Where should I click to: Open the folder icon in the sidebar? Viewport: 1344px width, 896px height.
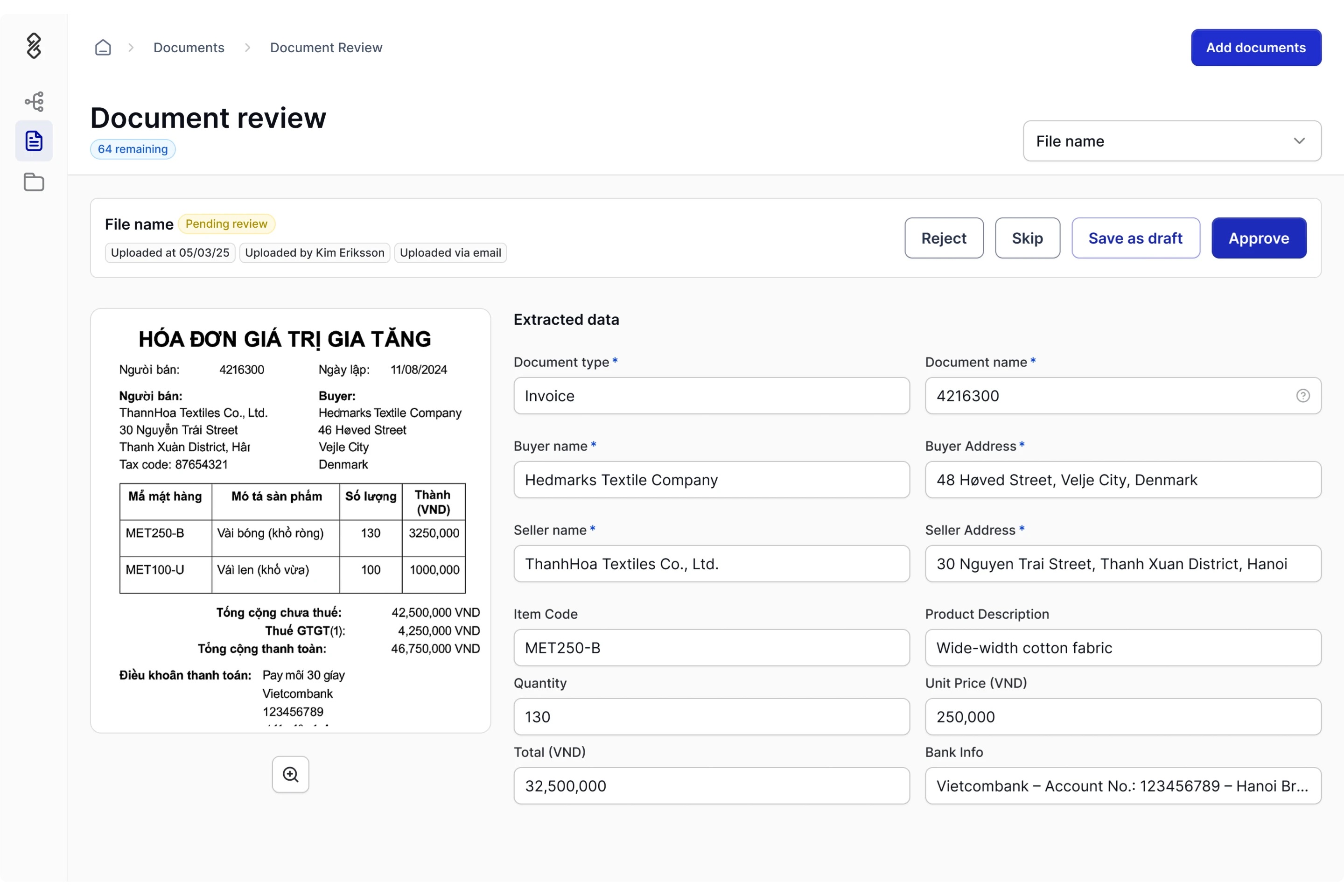pos(34,182)
